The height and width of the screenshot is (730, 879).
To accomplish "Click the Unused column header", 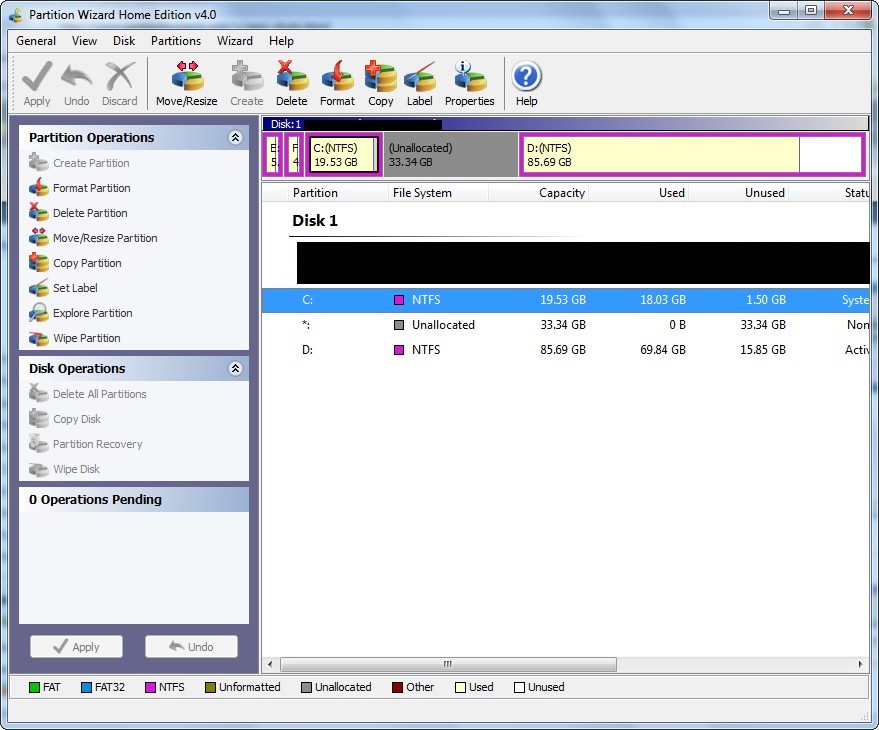I will 738,193.
